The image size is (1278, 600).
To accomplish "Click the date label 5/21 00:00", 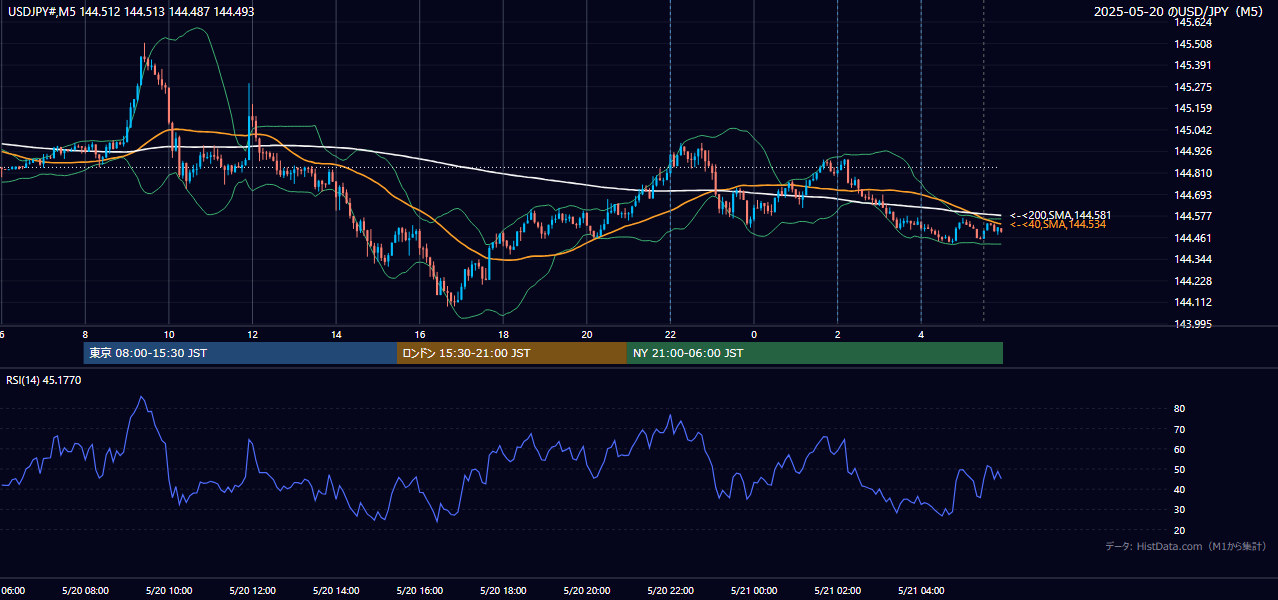I will [x=754, y=590].
